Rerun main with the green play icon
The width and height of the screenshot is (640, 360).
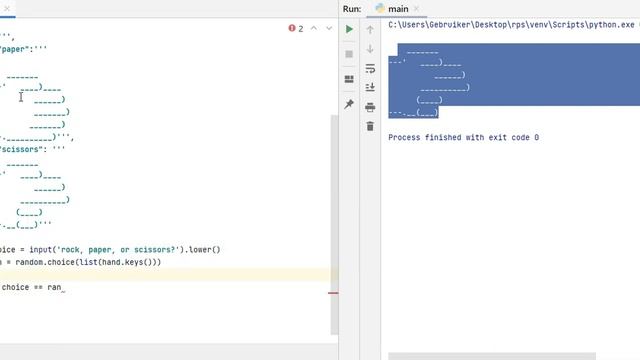pyautogui.click(x=349, y=29)
